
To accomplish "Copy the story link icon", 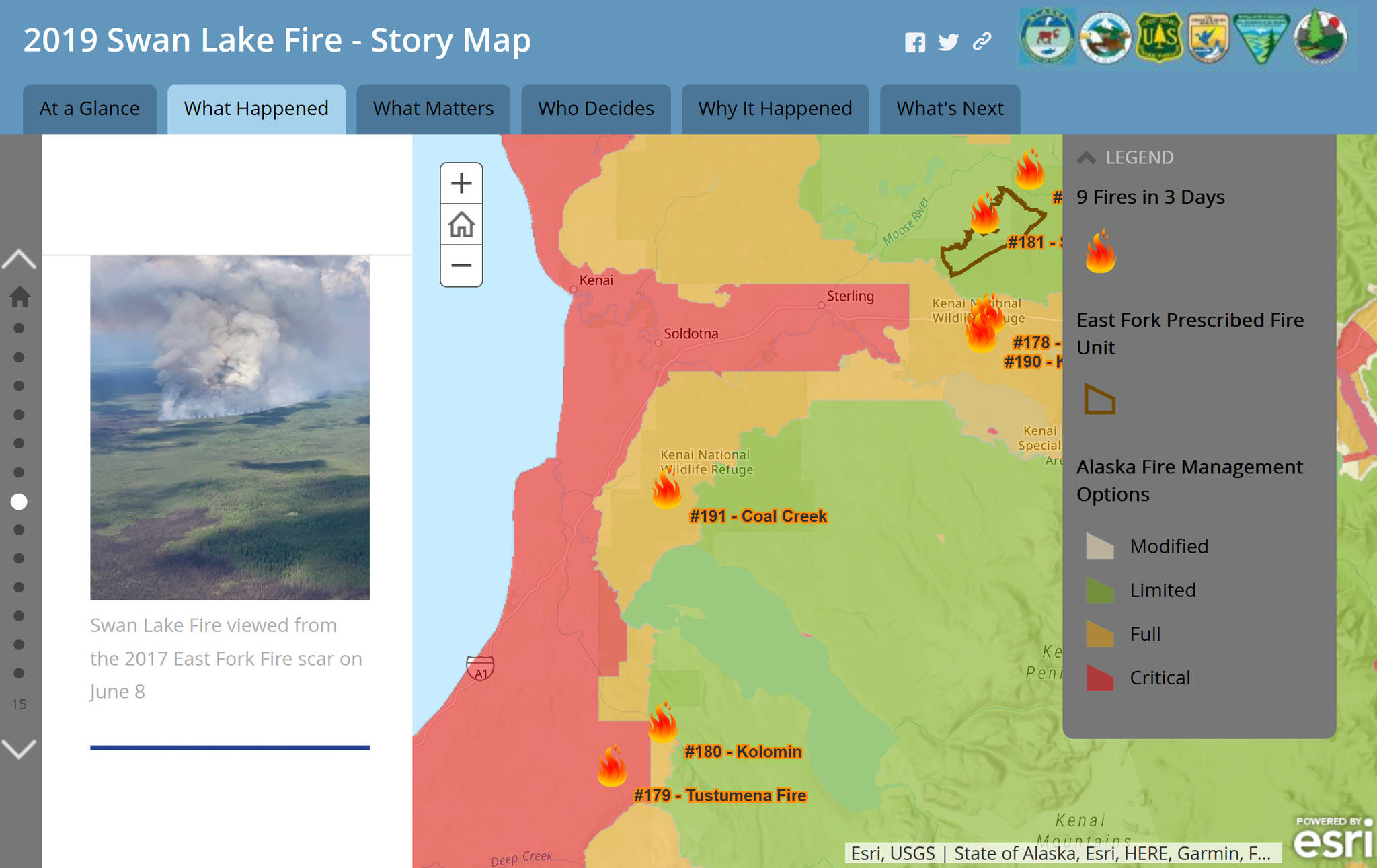I will 982,42.
